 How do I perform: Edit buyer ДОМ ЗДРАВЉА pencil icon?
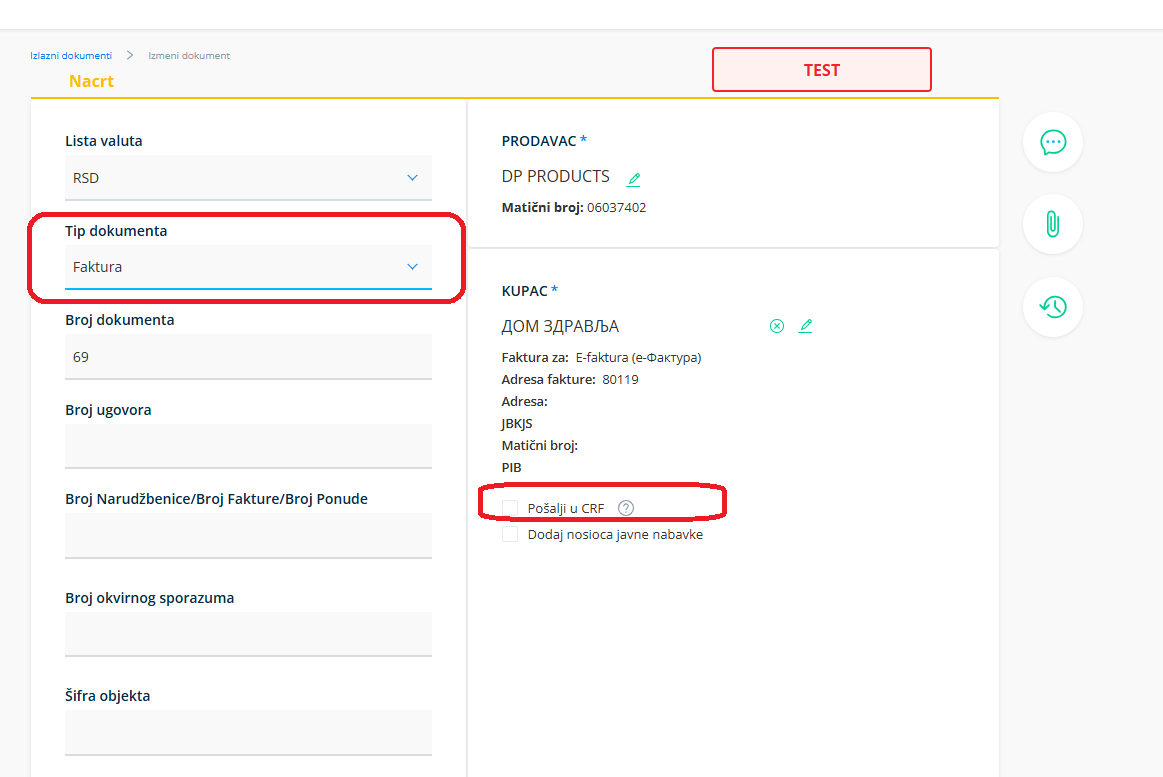click(805, 326)
